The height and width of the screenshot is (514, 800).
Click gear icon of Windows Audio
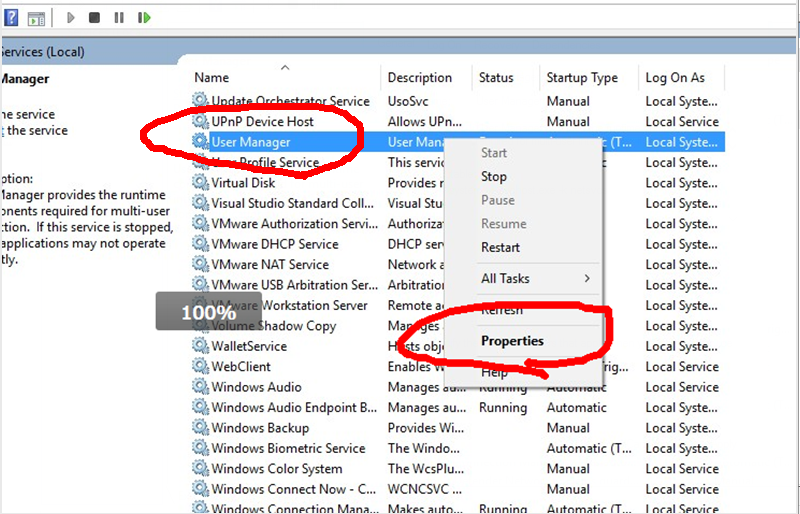click(200, 386)
